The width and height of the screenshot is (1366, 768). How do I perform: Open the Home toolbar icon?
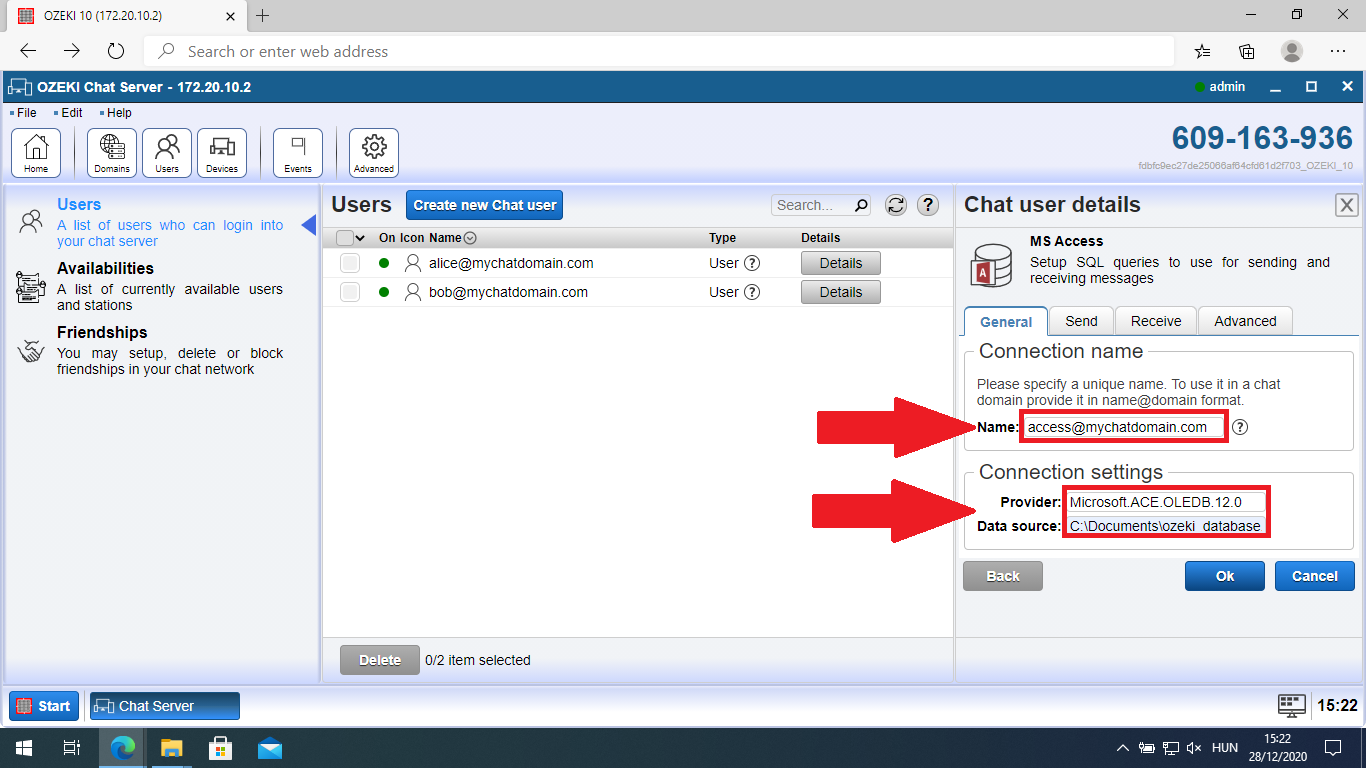pos(36,153)
